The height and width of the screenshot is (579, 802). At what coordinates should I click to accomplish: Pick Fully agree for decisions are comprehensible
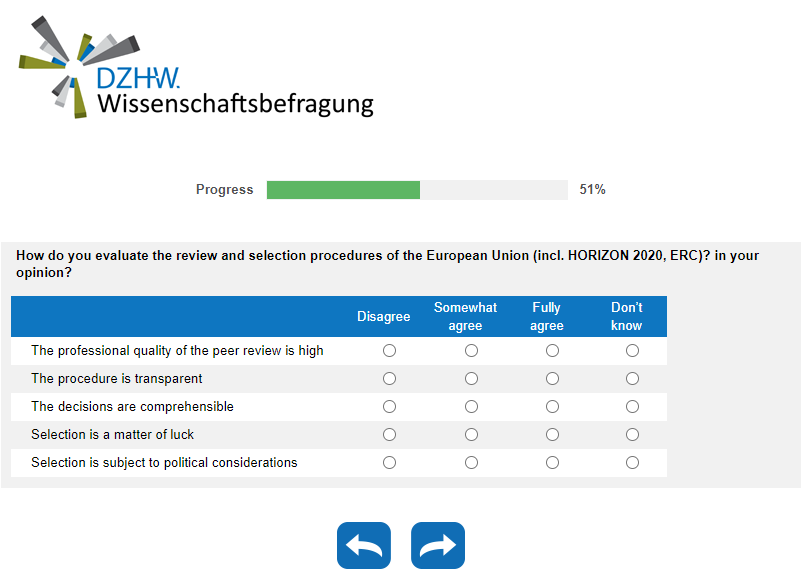[x=552, y=407]
